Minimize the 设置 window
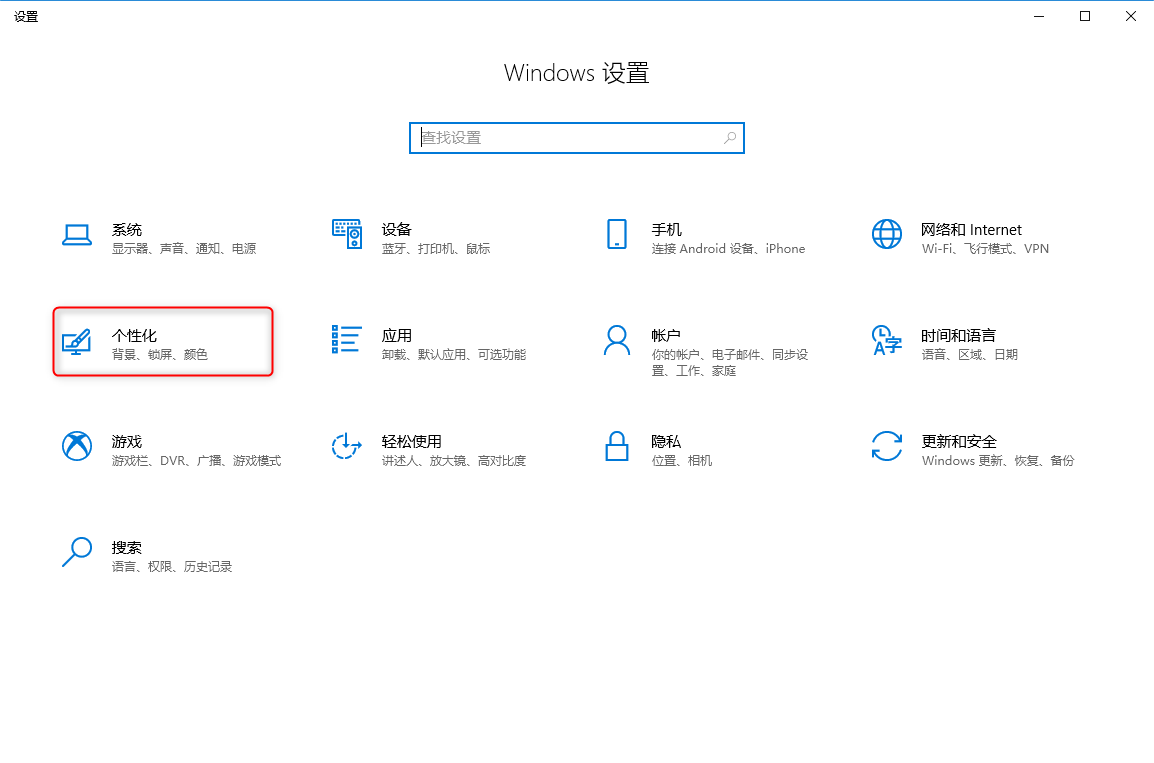The height and width of the screenshot is (763, 1154). [1038, 16]
